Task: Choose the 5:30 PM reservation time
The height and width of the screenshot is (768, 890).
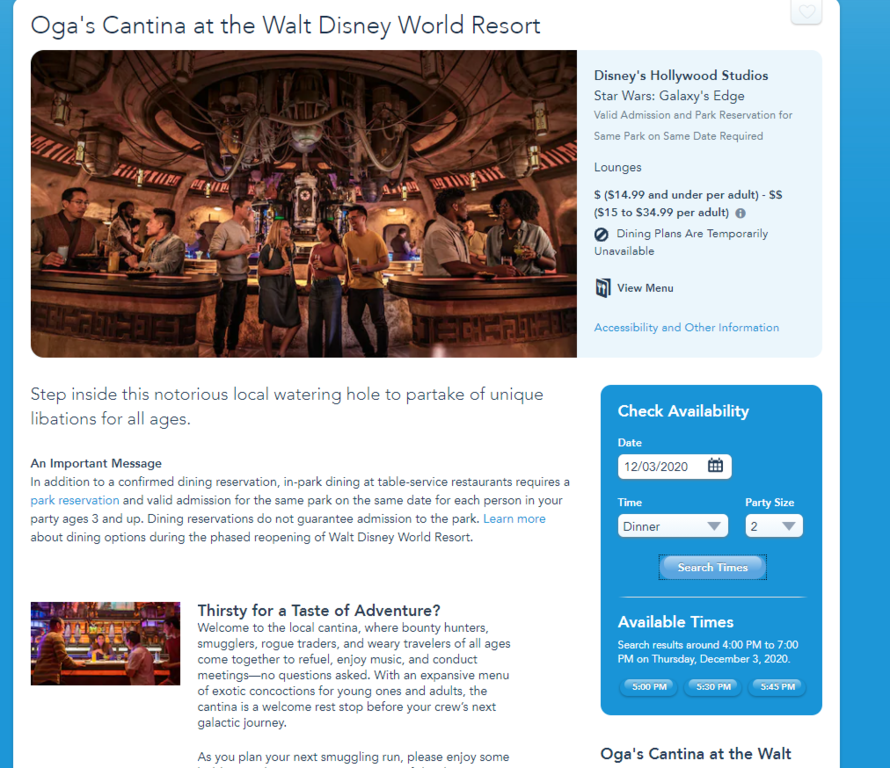Action: (712, 687)
